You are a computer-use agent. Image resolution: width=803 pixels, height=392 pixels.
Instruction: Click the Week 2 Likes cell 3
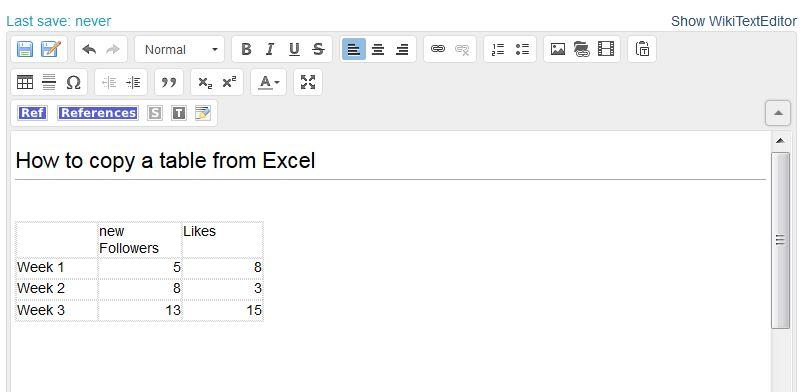[223, 288]
